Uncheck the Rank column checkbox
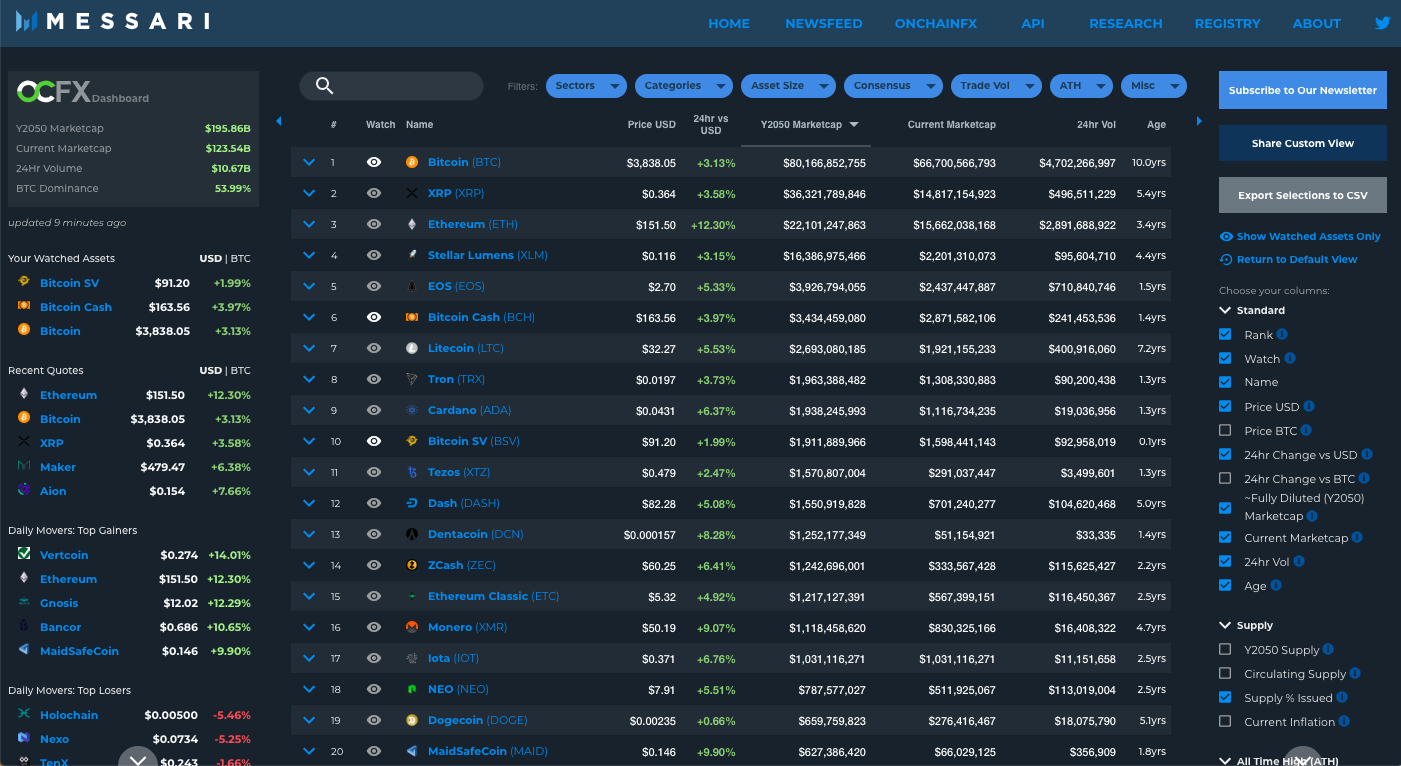 click(x=1225, y=334)
